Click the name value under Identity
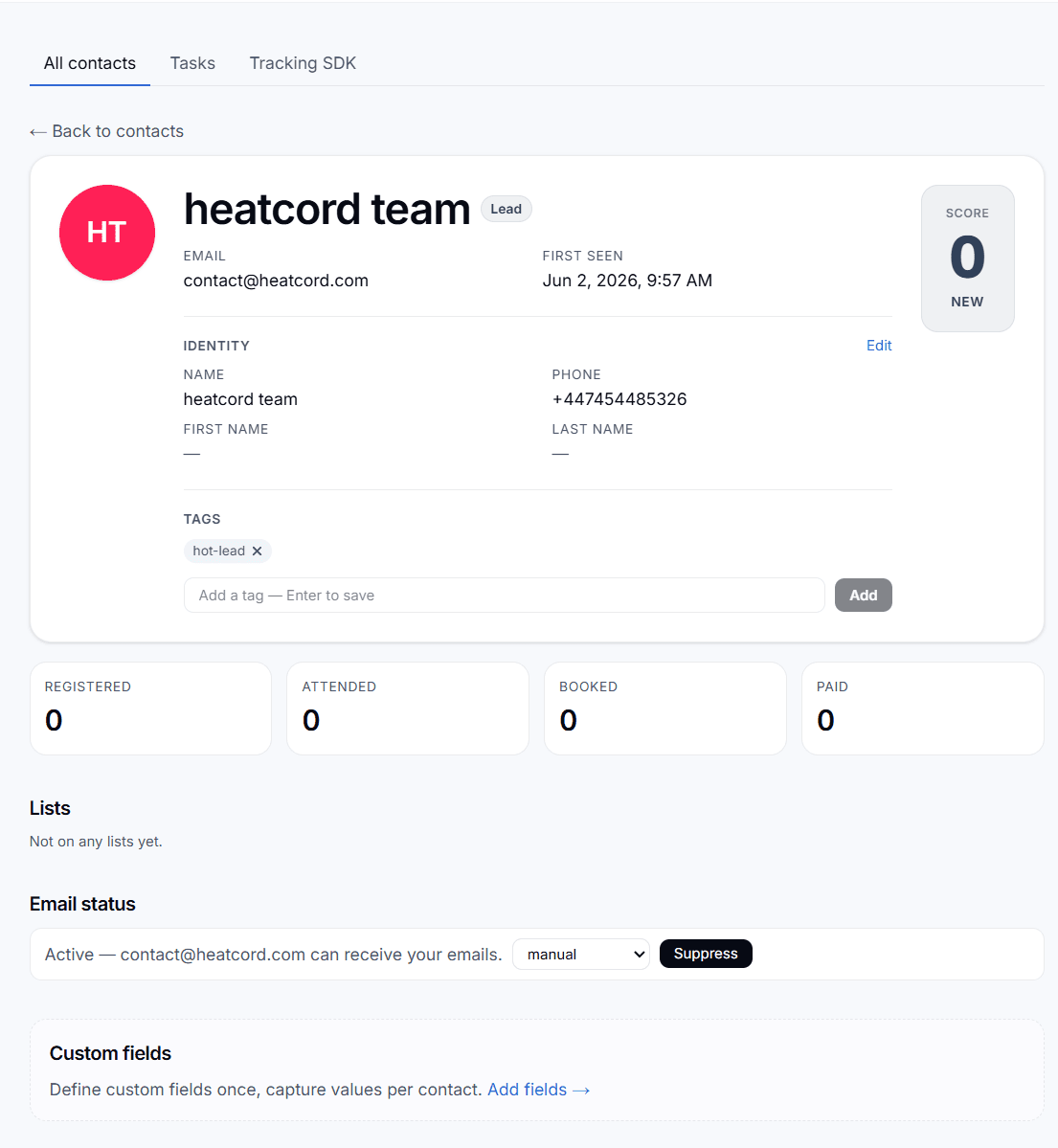 (x=240, y=399)
